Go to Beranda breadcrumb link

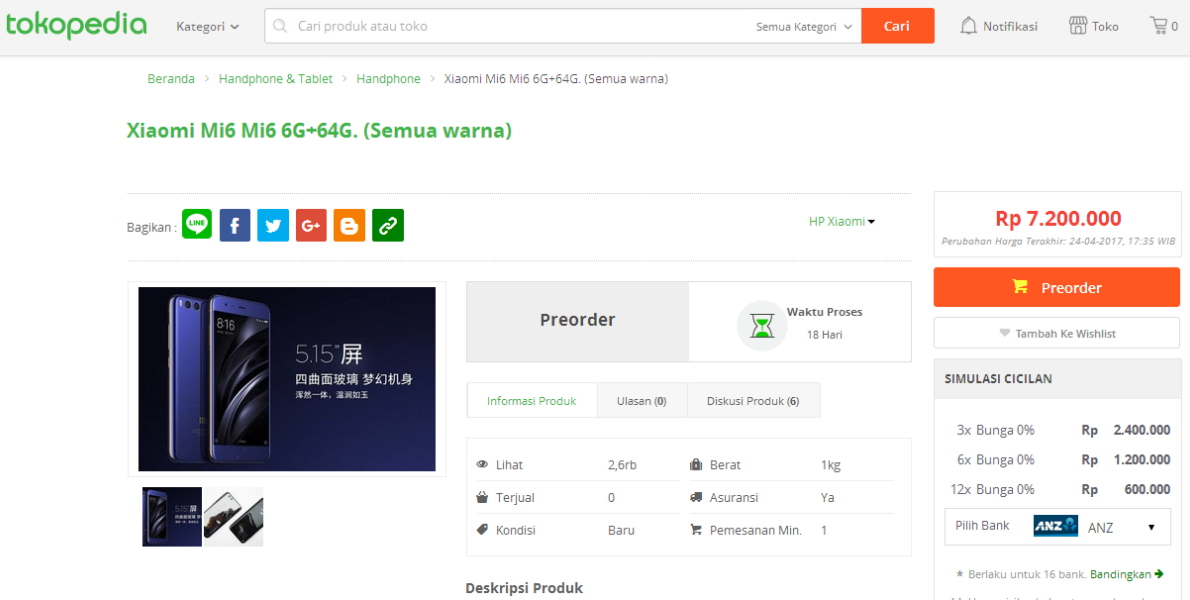(x=171, y=79)
